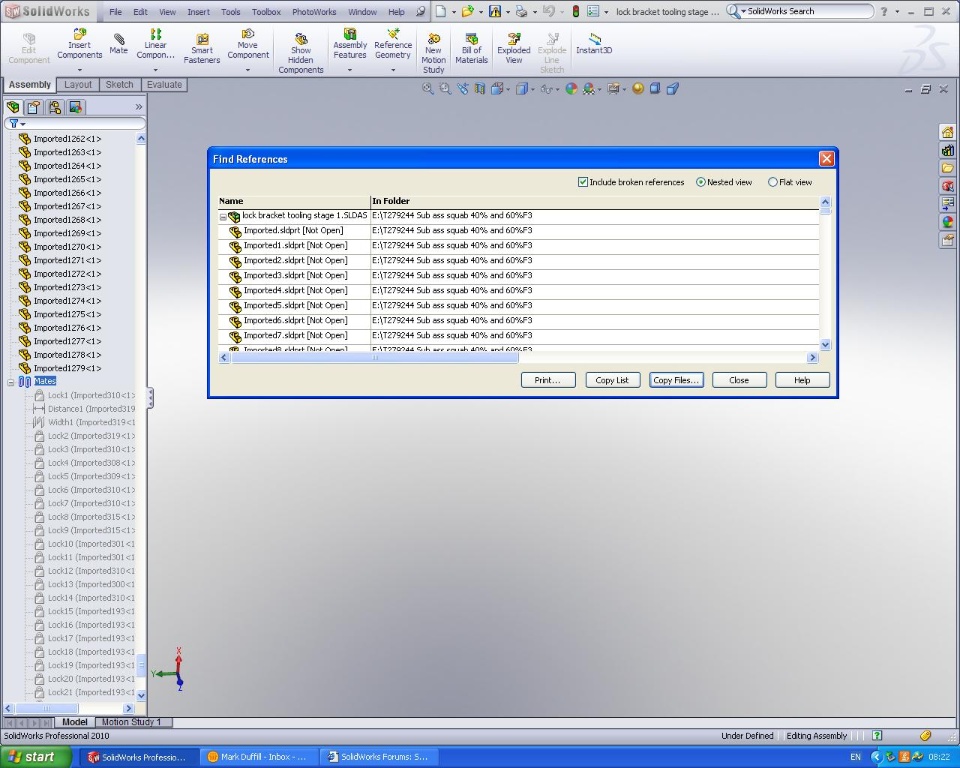Toggle Include broken references checkbox
Viewport: 960px width, 768px height.
pos(583,182)
